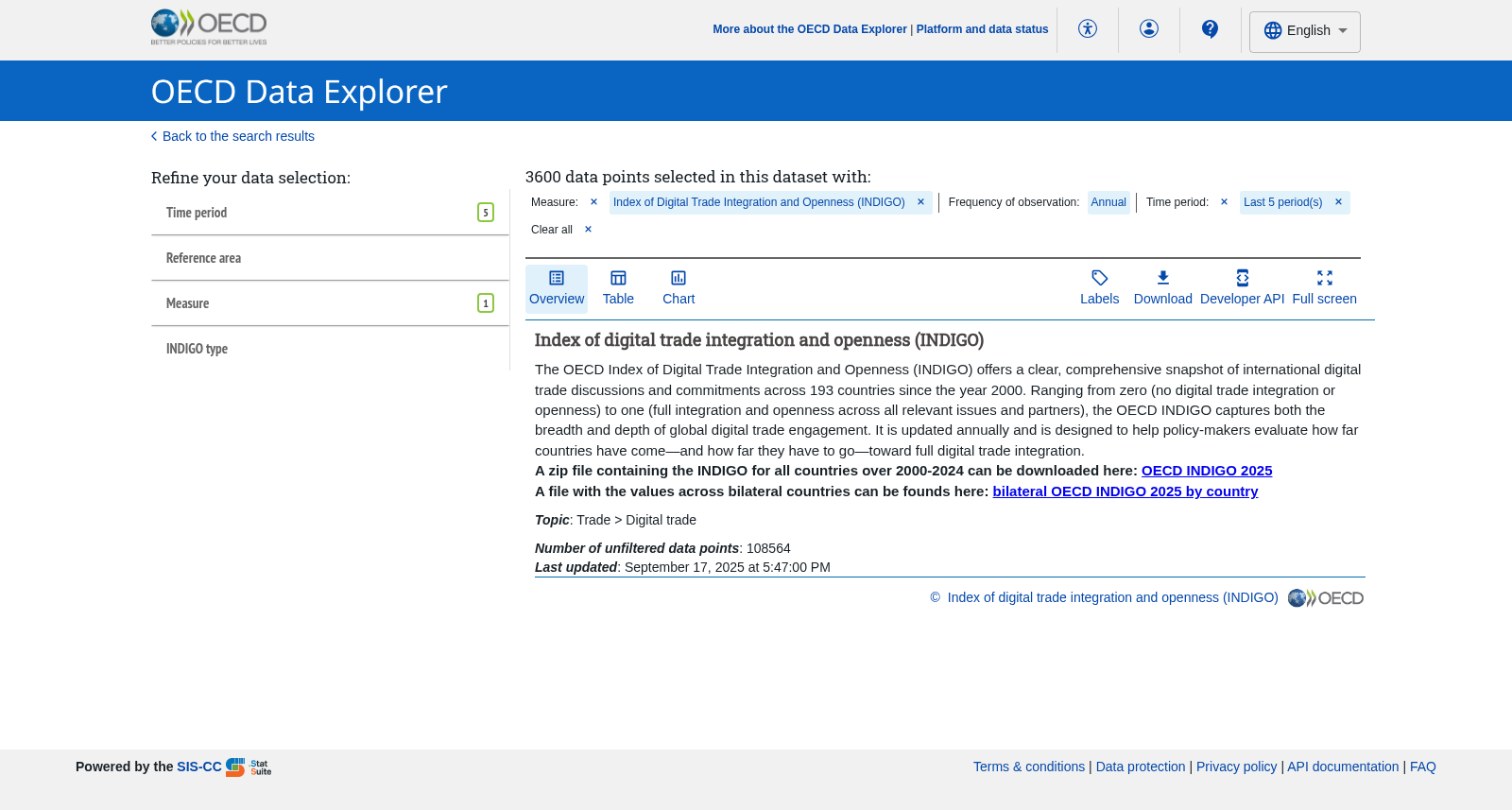Open the Download menu
Image resolution: width=1512 pixels, height=810 pixels.
pyautogui.click(x=1163, y=288)
